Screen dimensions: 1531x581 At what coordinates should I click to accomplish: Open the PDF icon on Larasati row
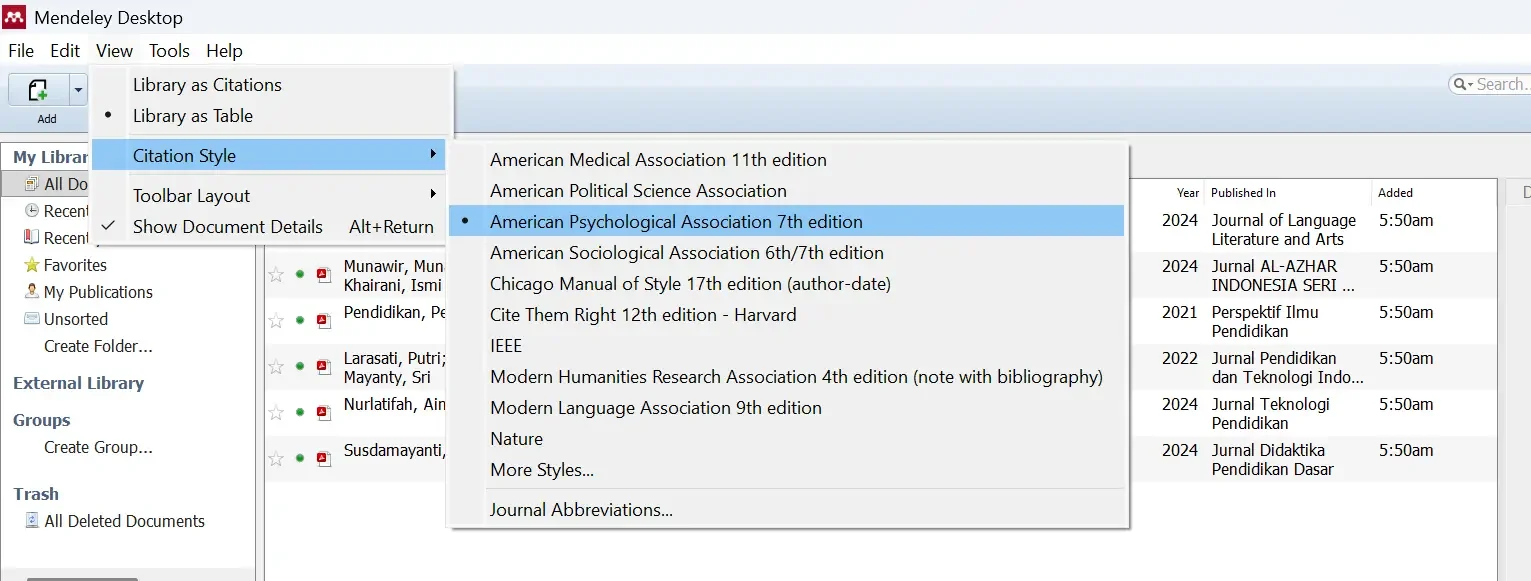323,367
